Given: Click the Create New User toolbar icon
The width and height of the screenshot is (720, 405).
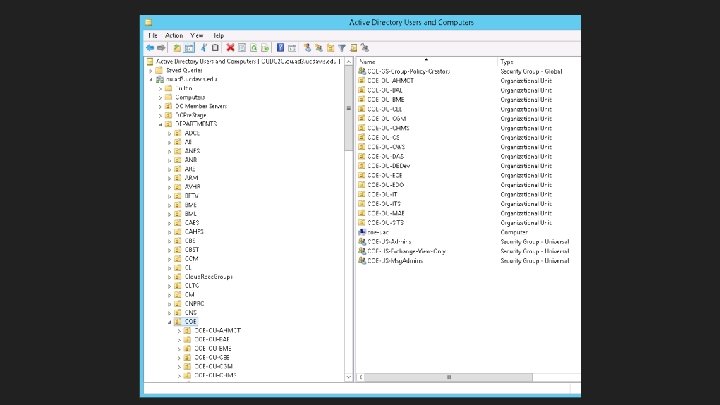Looking at the screenshot, I should (x=307, y=48).
